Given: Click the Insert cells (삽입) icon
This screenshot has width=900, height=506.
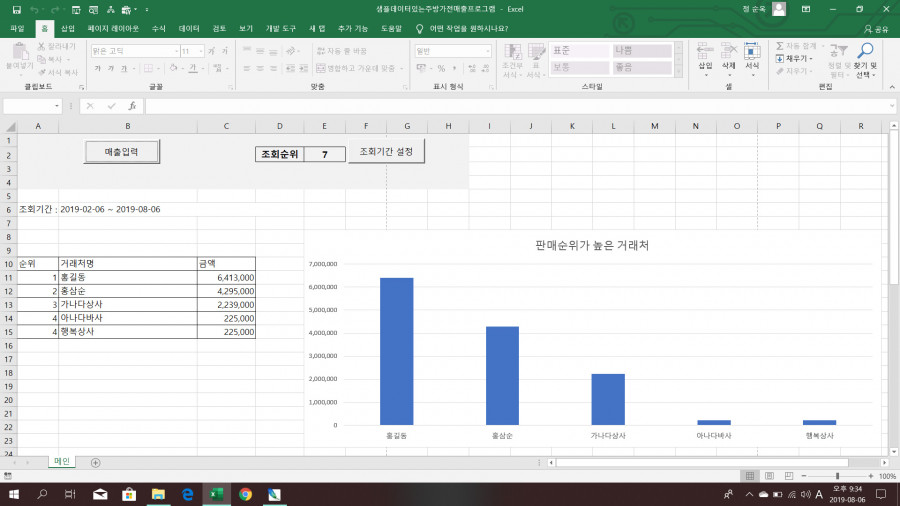Looking at the screenshot, I should (x=705, y=52).
